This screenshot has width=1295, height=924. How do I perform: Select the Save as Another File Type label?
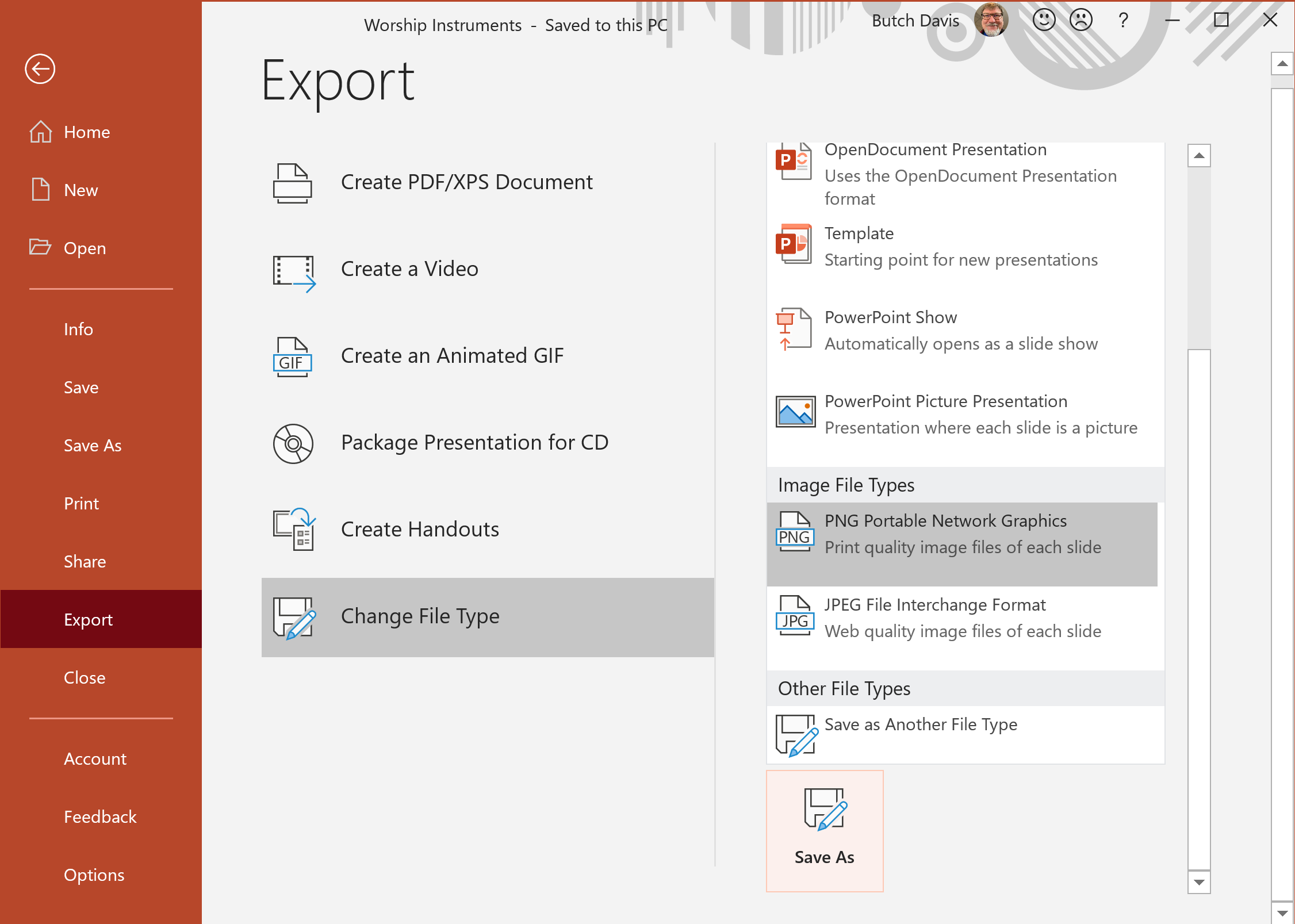coord(921,724)
